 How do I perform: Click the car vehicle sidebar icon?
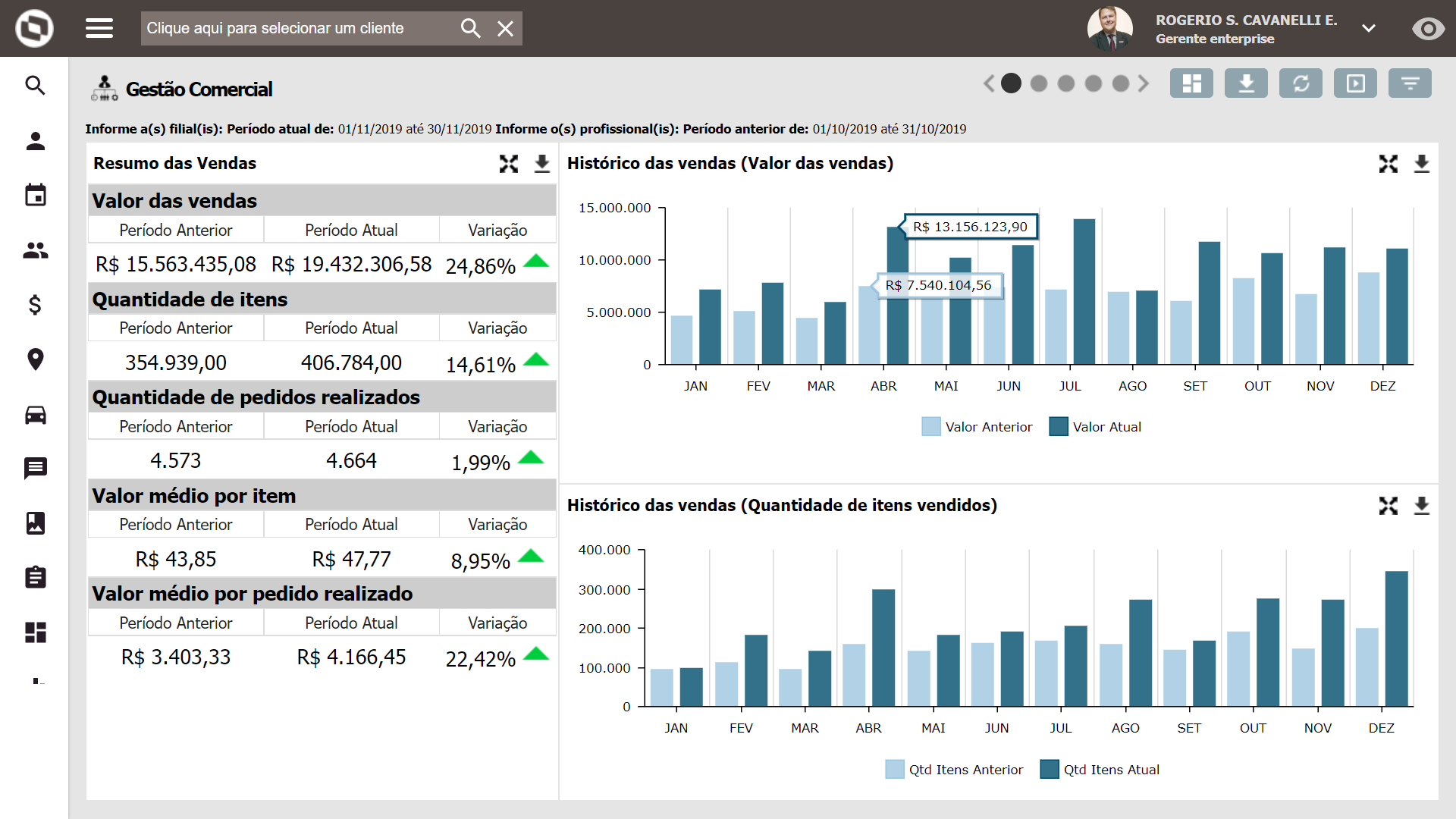coord(36,415)
